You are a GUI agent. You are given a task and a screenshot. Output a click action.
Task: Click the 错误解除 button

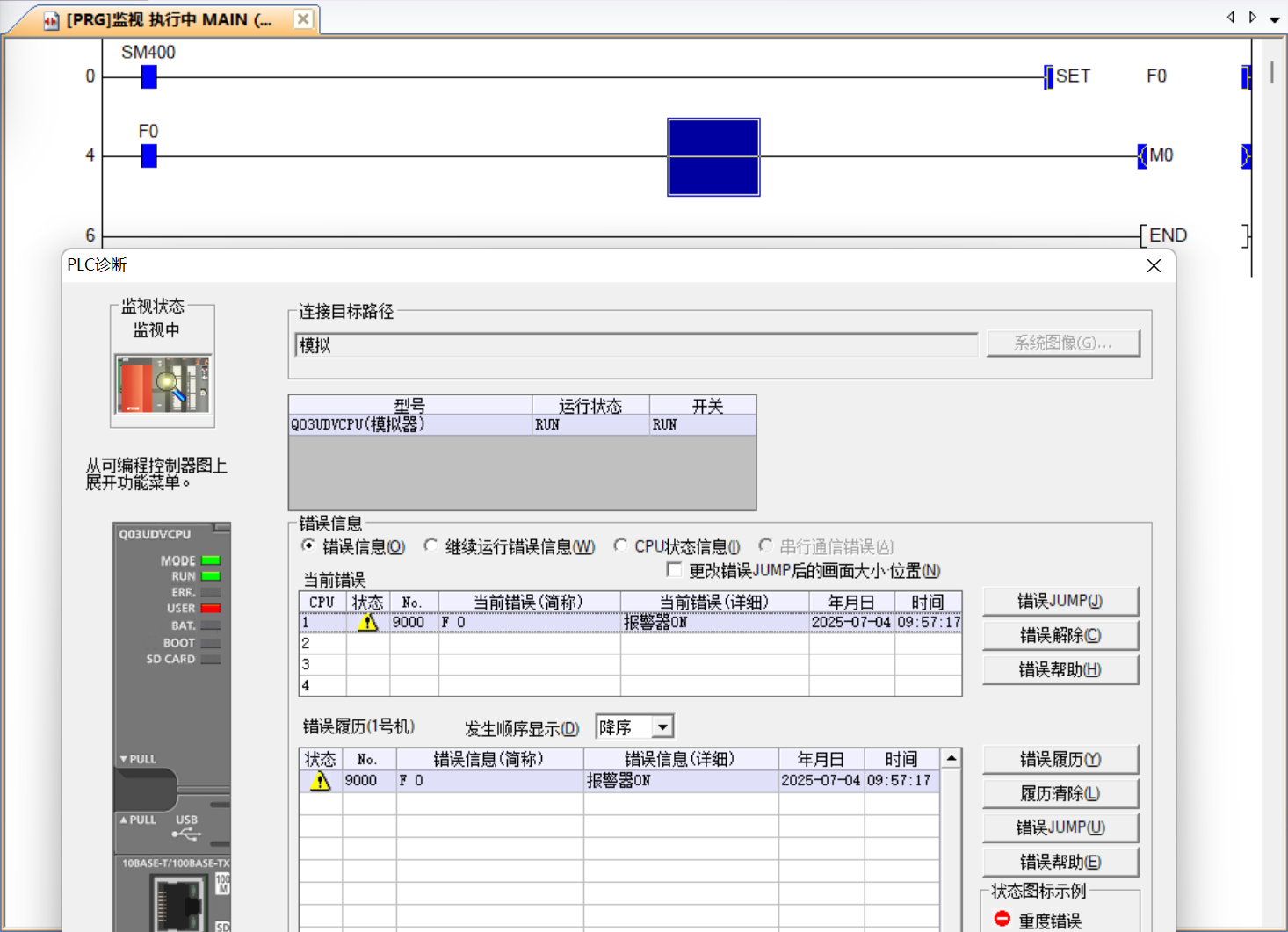1060,635
